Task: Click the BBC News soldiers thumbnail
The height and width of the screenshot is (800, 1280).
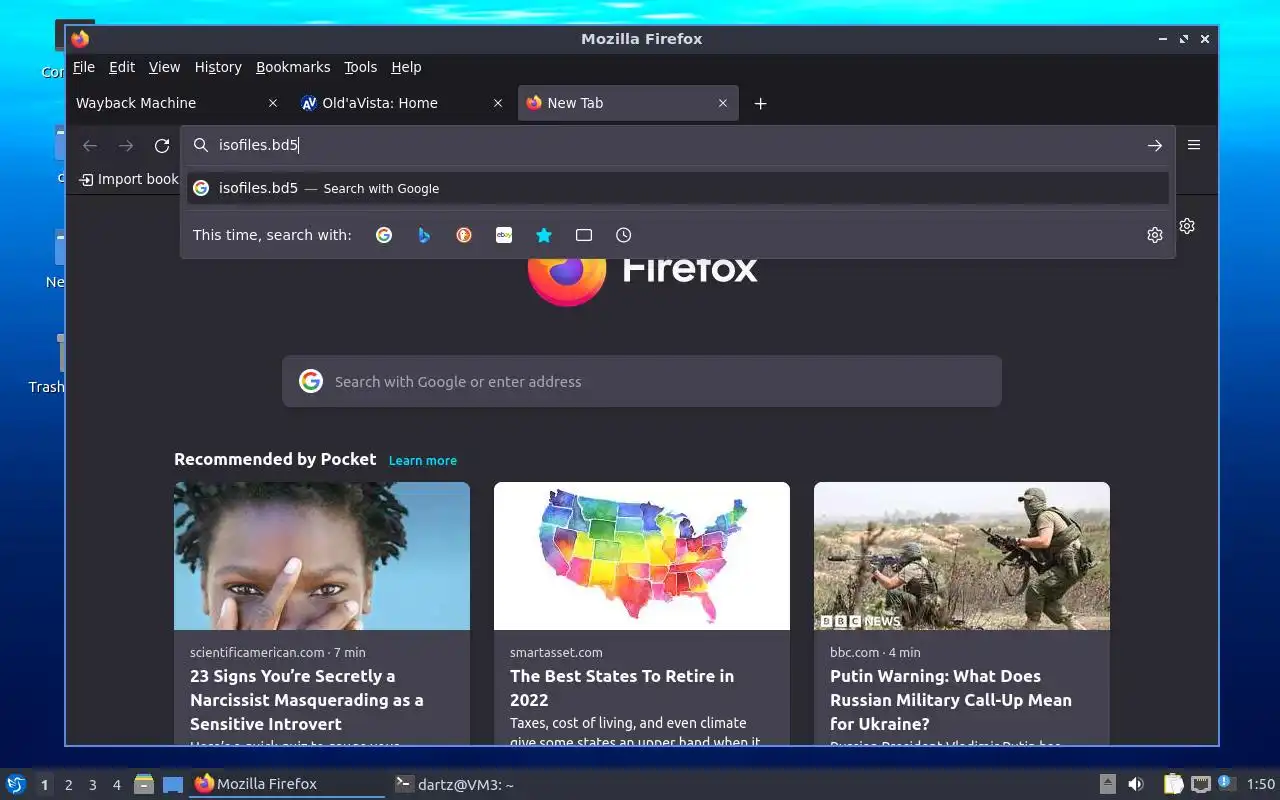Action: 962,556
